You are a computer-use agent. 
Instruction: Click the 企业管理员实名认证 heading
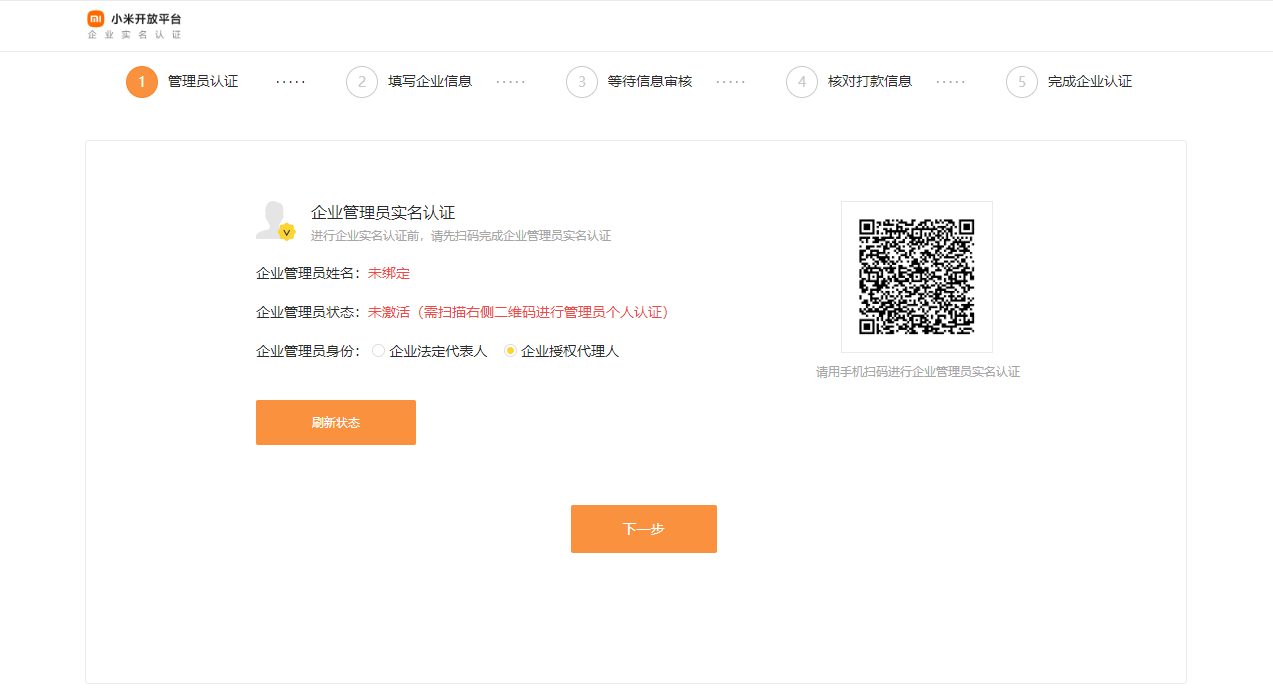(383, 212)
